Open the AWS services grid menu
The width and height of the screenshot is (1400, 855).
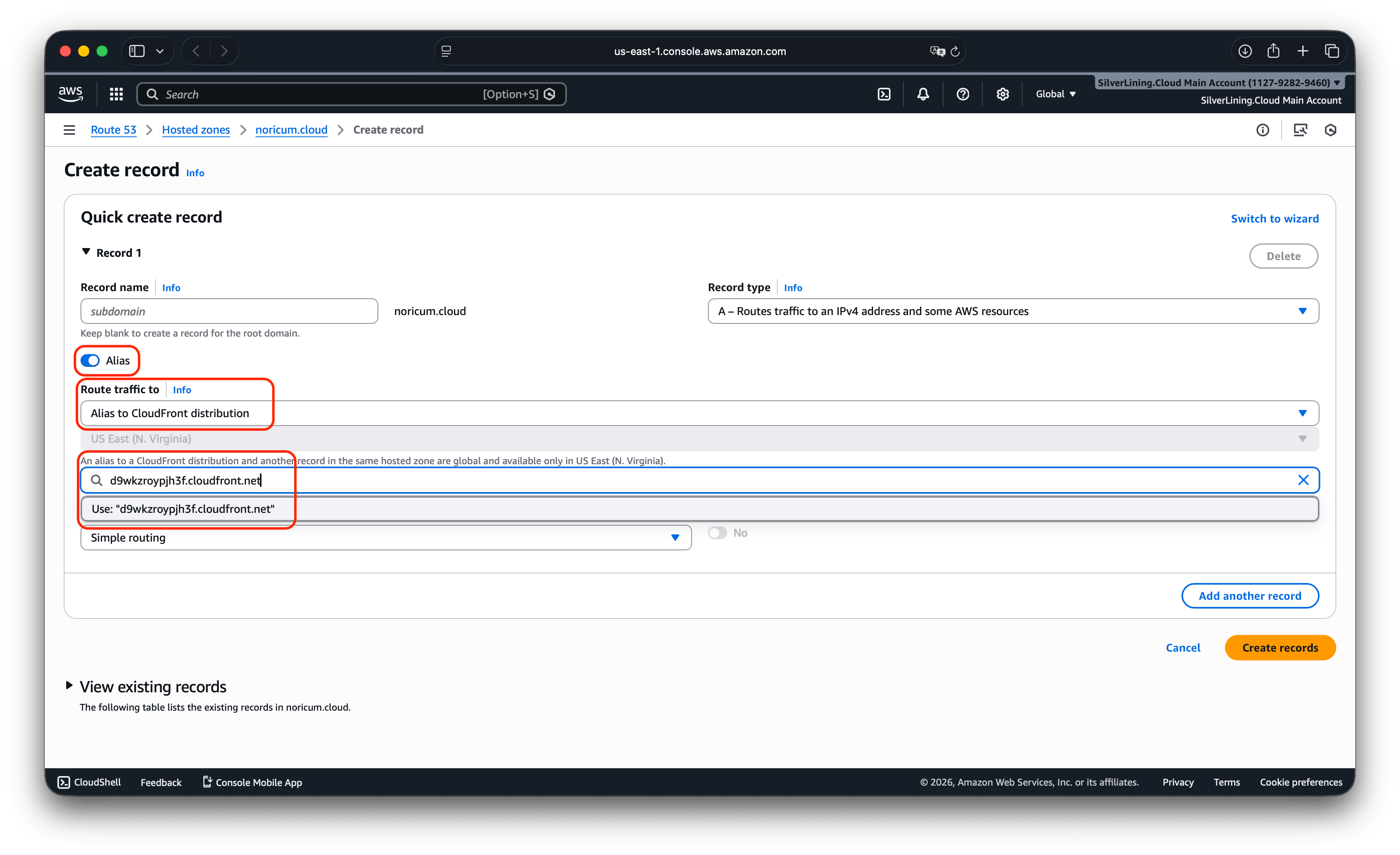pyautogui.click(x=116, y=95)
